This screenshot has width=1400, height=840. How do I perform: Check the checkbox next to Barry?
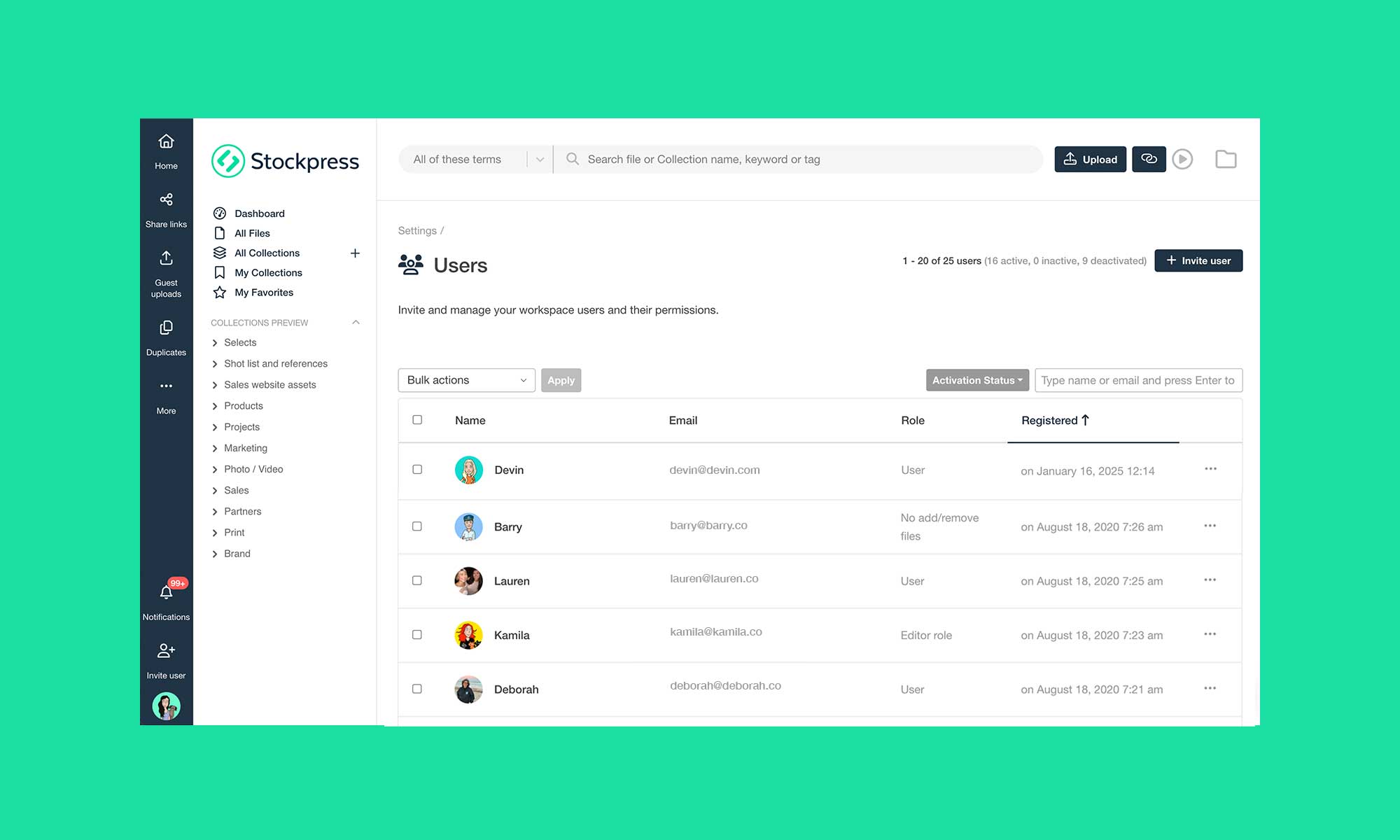click(417, 526)
